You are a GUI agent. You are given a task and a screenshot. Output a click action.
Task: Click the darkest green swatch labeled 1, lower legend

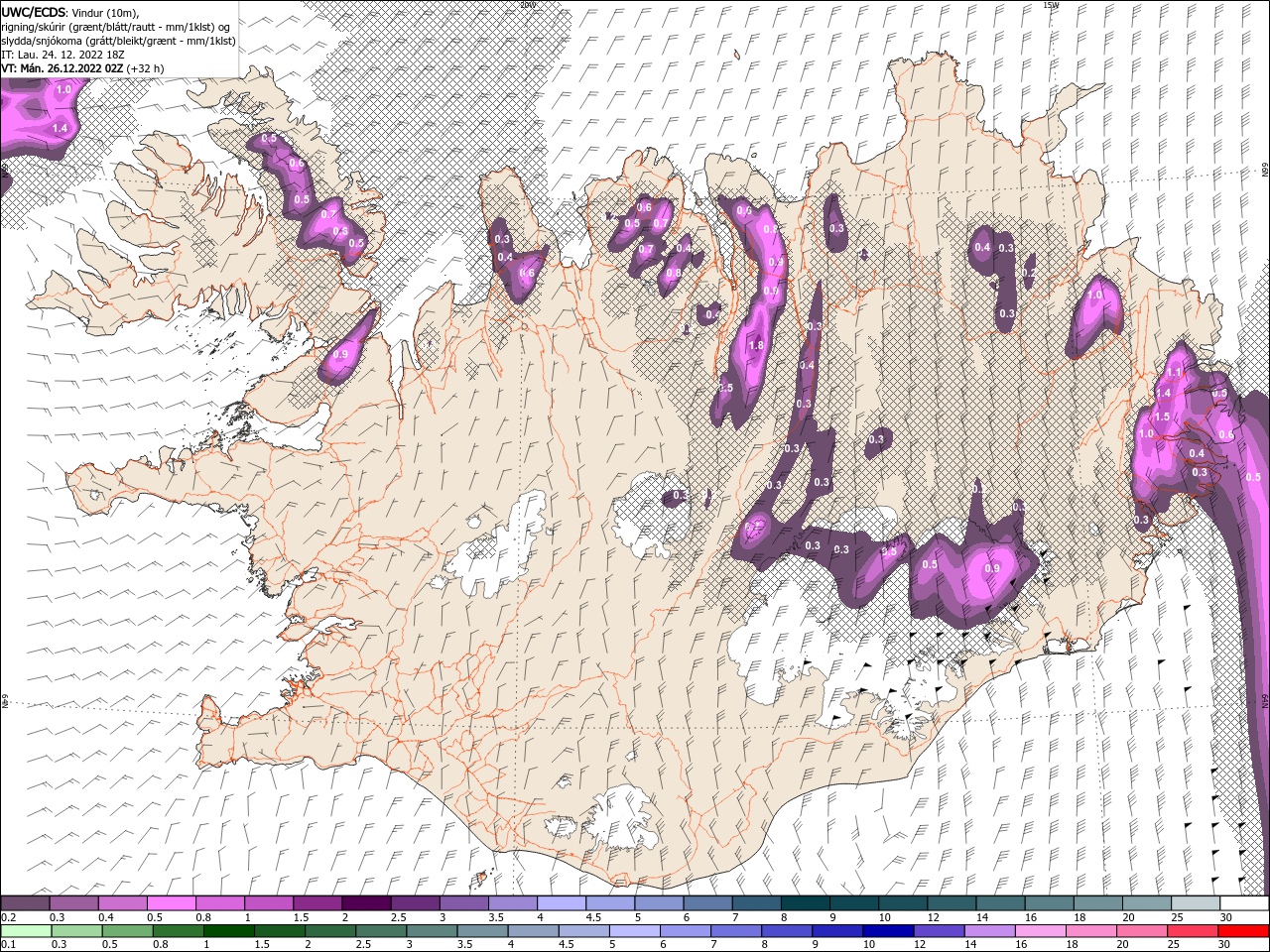(x=228, y=931)
